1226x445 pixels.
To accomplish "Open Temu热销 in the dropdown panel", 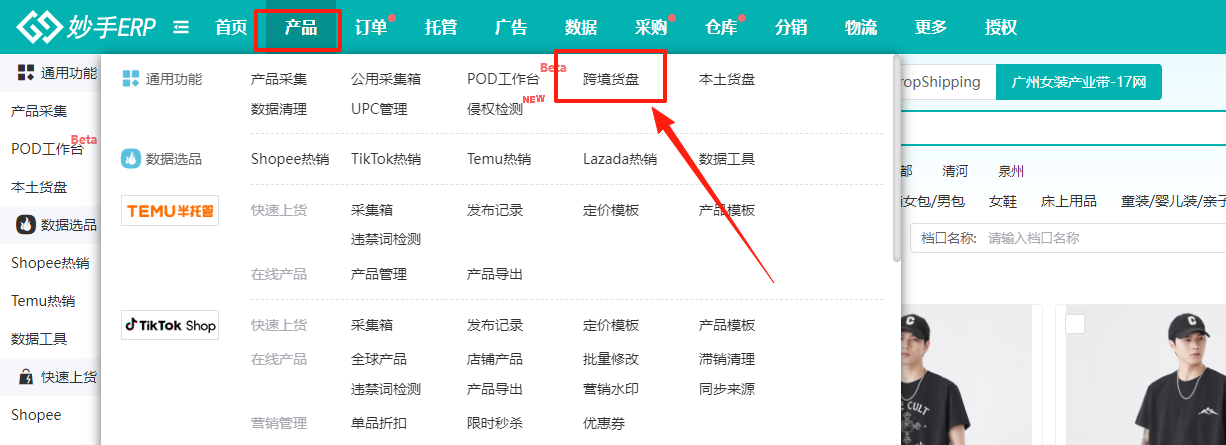I will tap(499, 158).
